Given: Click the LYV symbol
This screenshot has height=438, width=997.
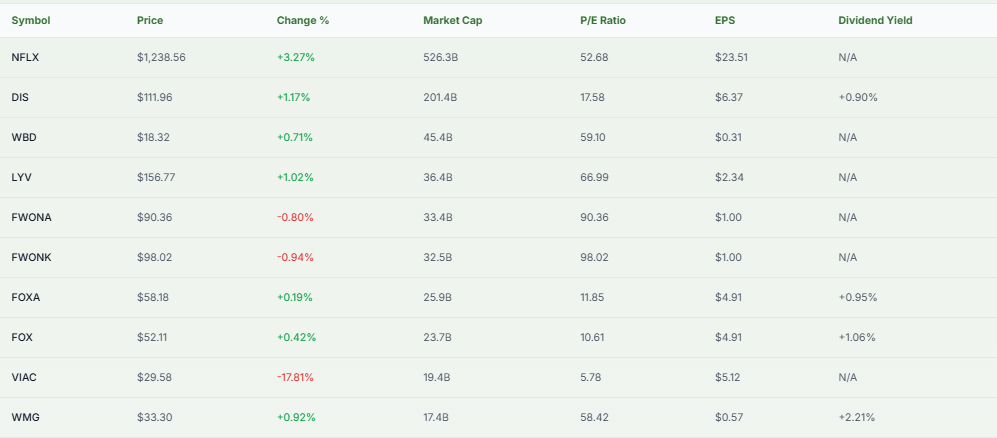Looking at the screenshot, I should tap(22, 177).
